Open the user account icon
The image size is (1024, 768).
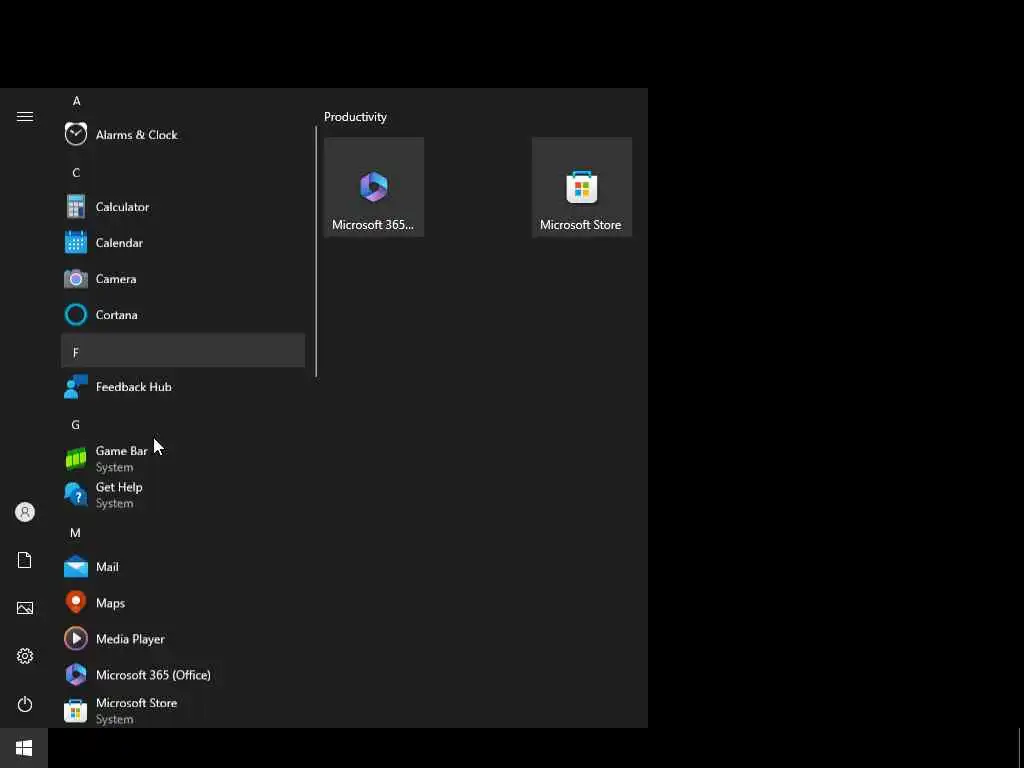tap(25, 512)
